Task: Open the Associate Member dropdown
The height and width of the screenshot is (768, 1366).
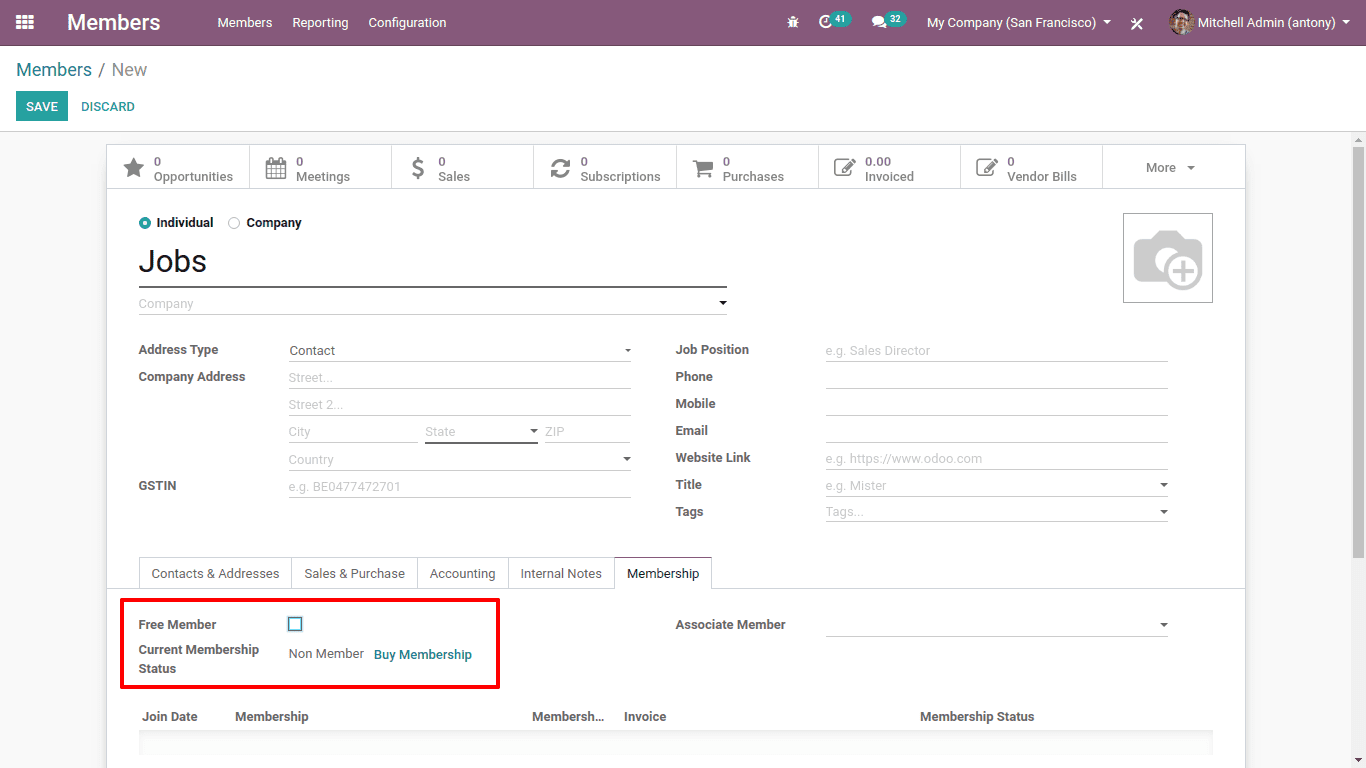Action: click(996, 625)
